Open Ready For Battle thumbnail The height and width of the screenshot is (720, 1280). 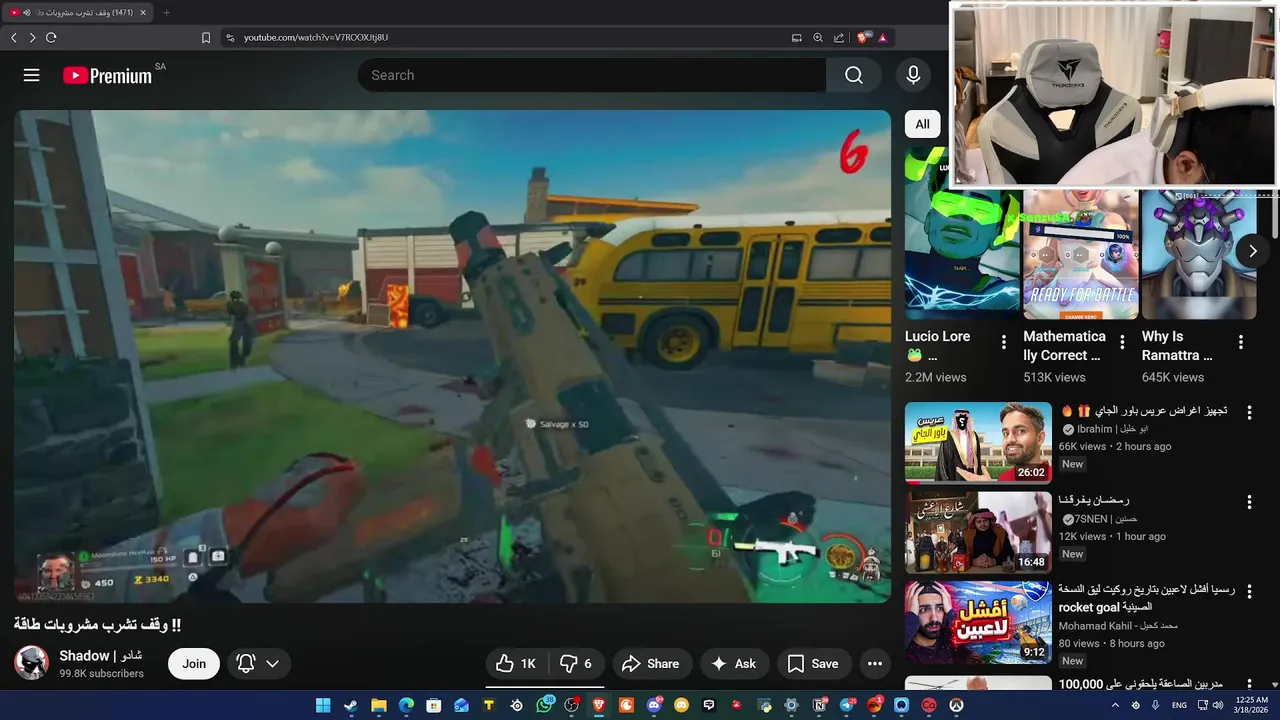tap(1080, 252)
